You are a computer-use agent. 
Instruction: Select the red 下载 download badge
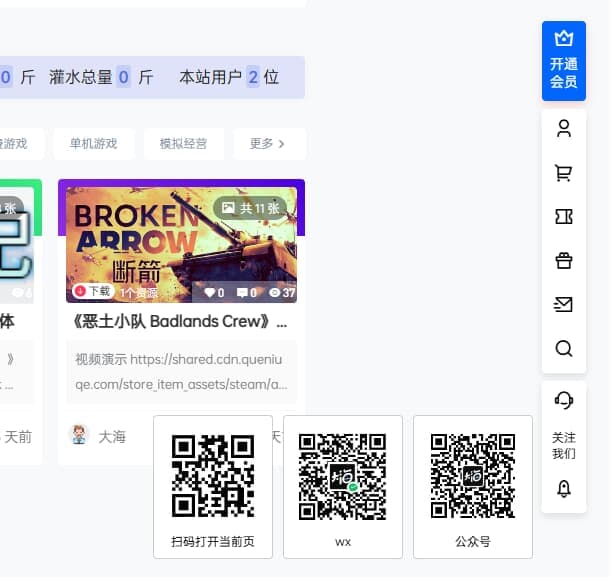93,291
